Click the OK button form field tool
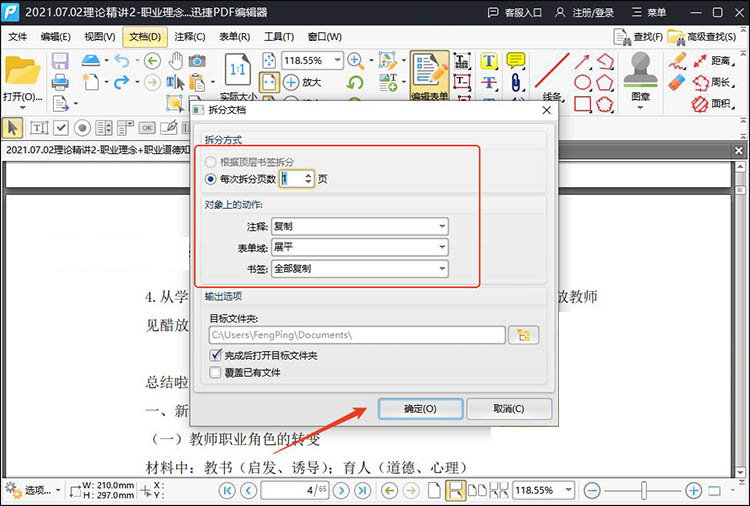This screenshot has width=750, height=506. (147, 128)
